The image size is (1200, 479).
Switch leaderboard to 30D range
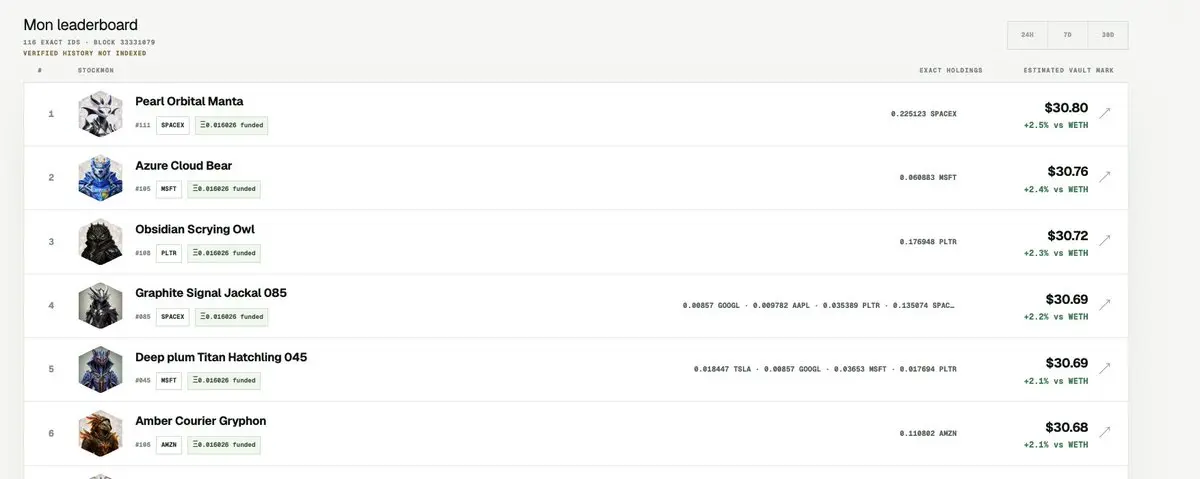point(1108,34)
